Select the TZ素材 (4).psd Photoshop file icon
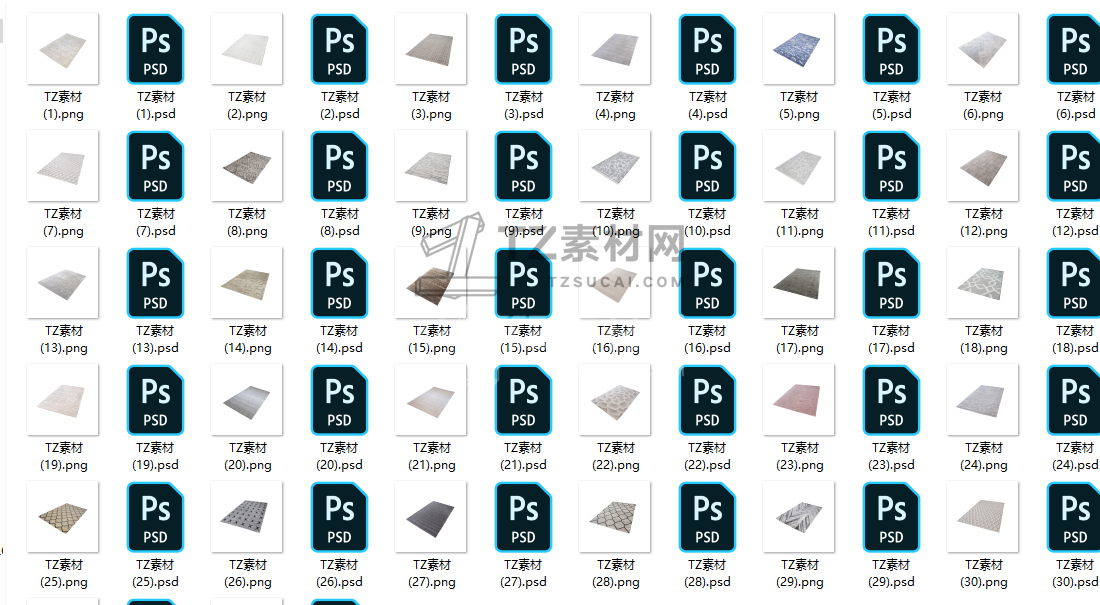This screenshot has width=1100, height=605. pos(707,49)
